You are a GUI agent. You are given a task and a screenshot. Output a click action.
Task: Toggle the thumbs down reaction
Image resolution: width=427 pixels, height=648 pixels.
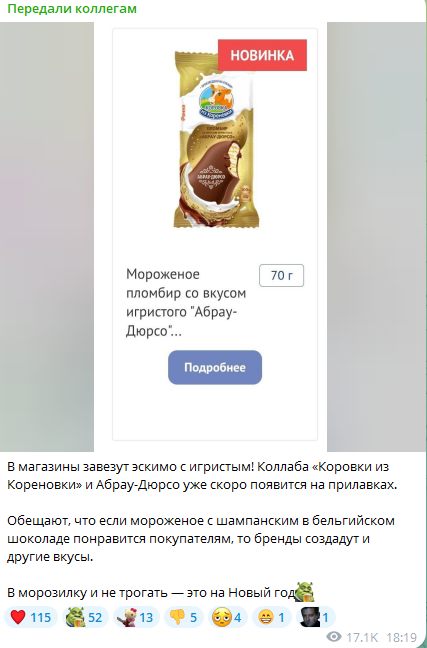click(184, 617)
